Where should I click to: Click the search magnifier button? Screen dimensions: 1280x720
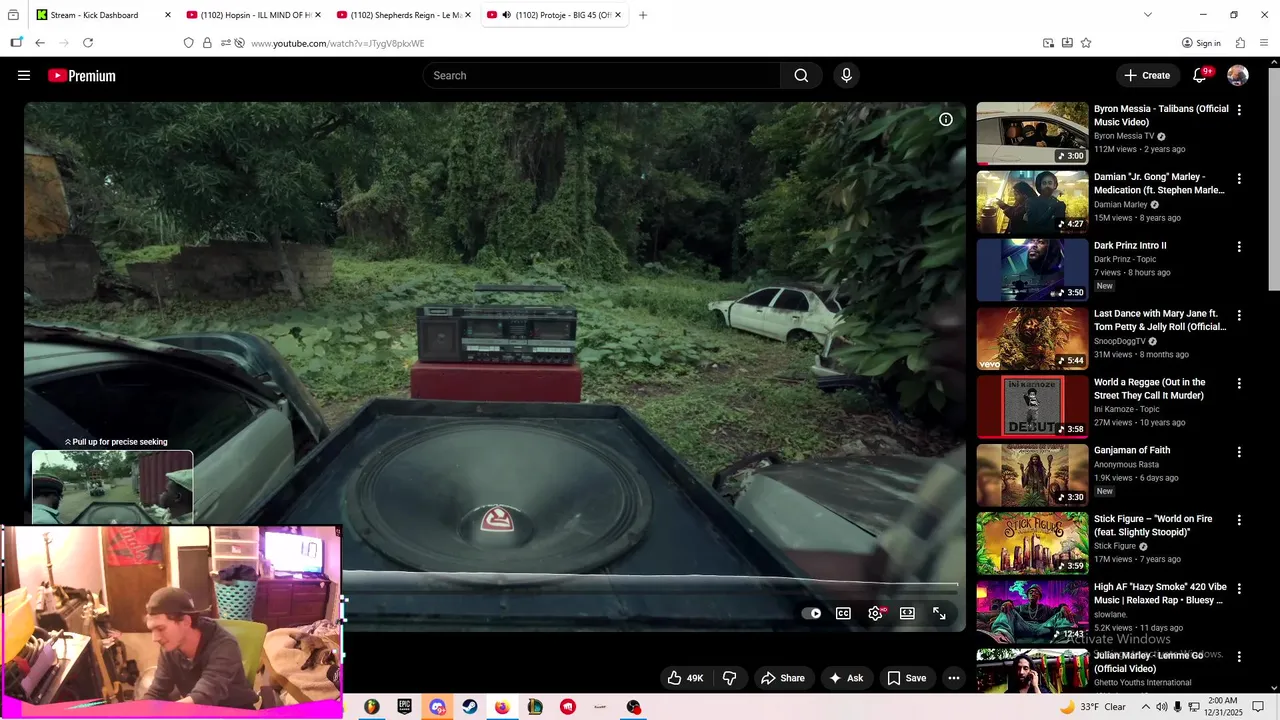click(x=801, y=75)
